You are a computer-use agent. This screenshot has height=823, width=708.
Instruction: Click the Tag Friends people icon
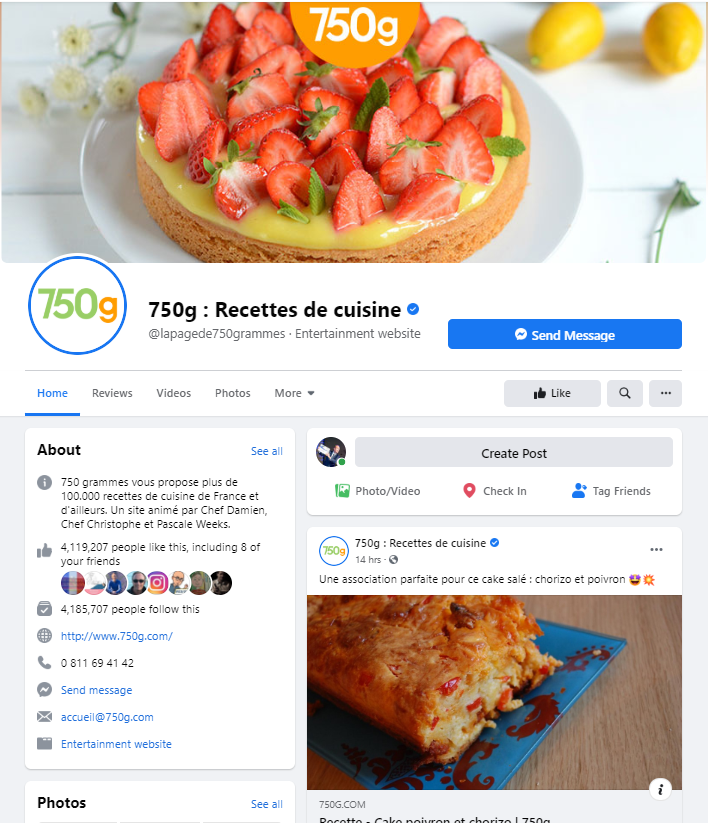click(579, 491)
